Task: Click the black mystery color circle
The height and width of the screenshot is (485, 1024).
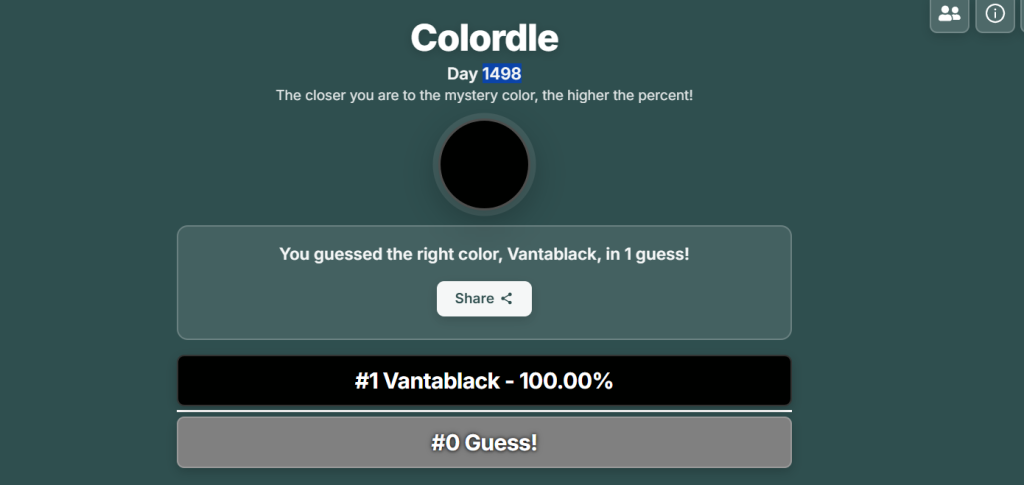Action: coord(484,165)
